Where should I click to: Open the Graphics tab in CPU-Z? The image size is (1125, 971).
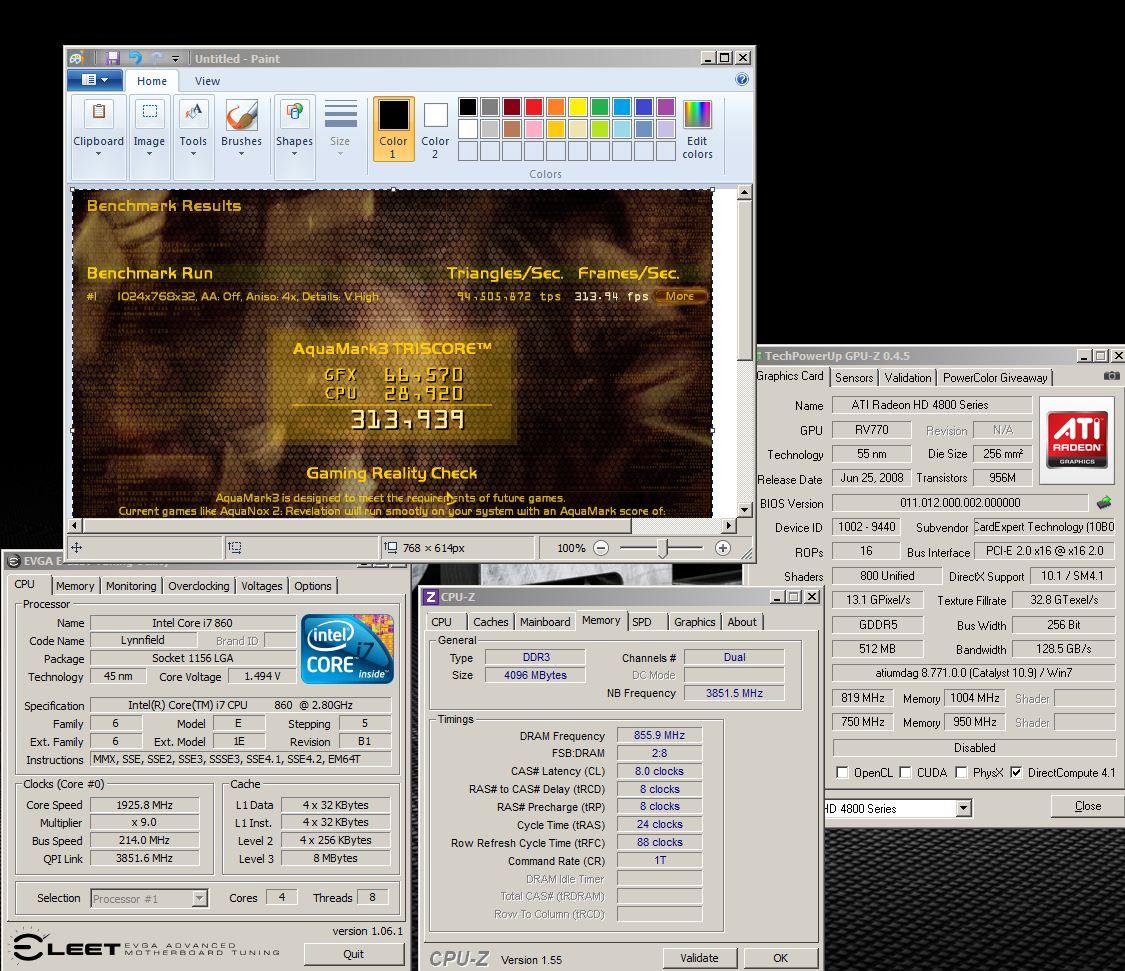[x=694, y=621]
